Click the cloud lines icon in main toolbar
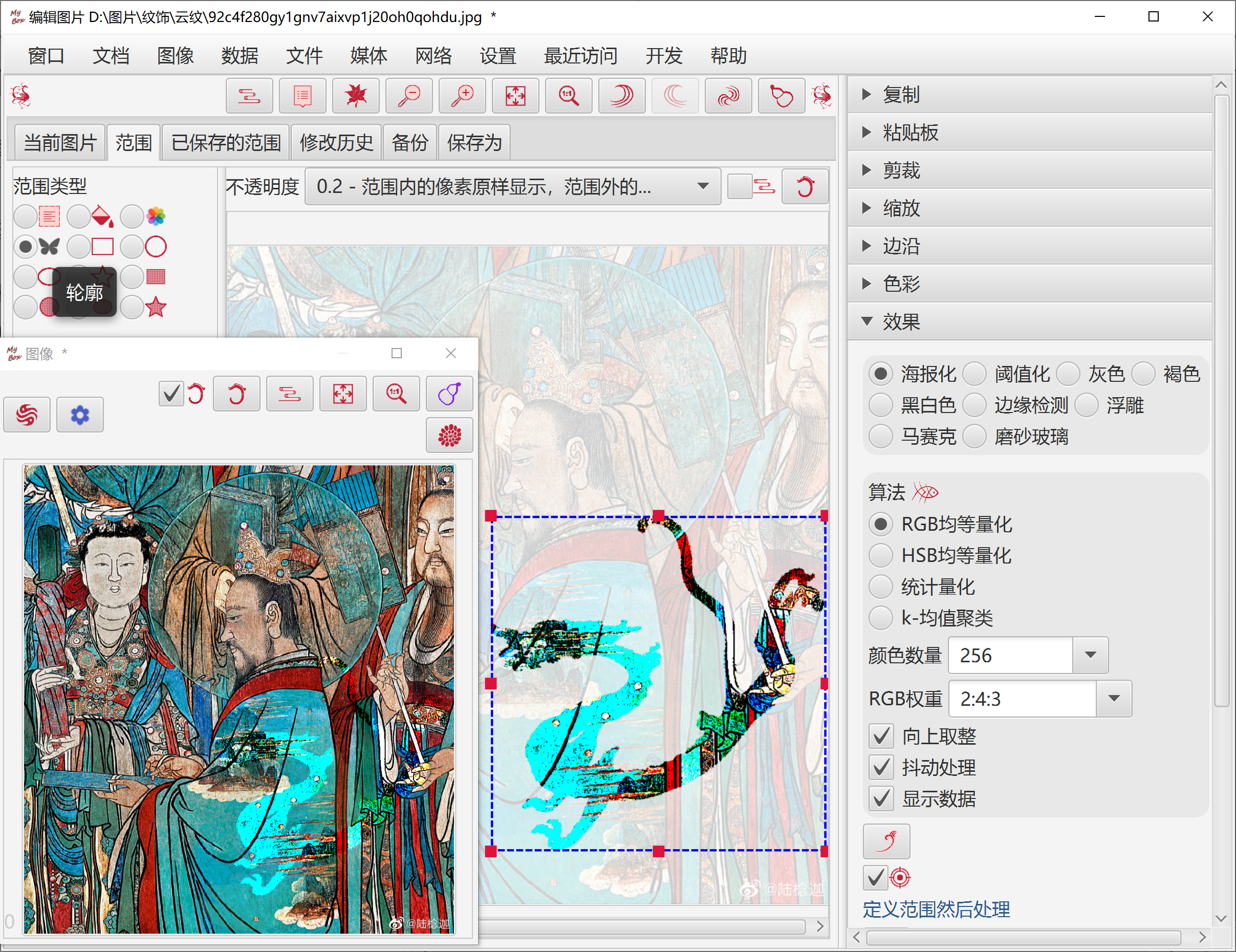This screenshot has height=952, width=1236. (x=250, y=96)
